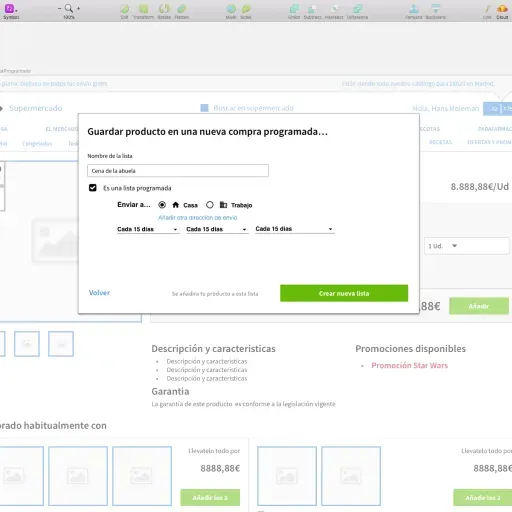Click the house icon next to Casa
This screenshot has width=512, height=512.
pos(176,205)
